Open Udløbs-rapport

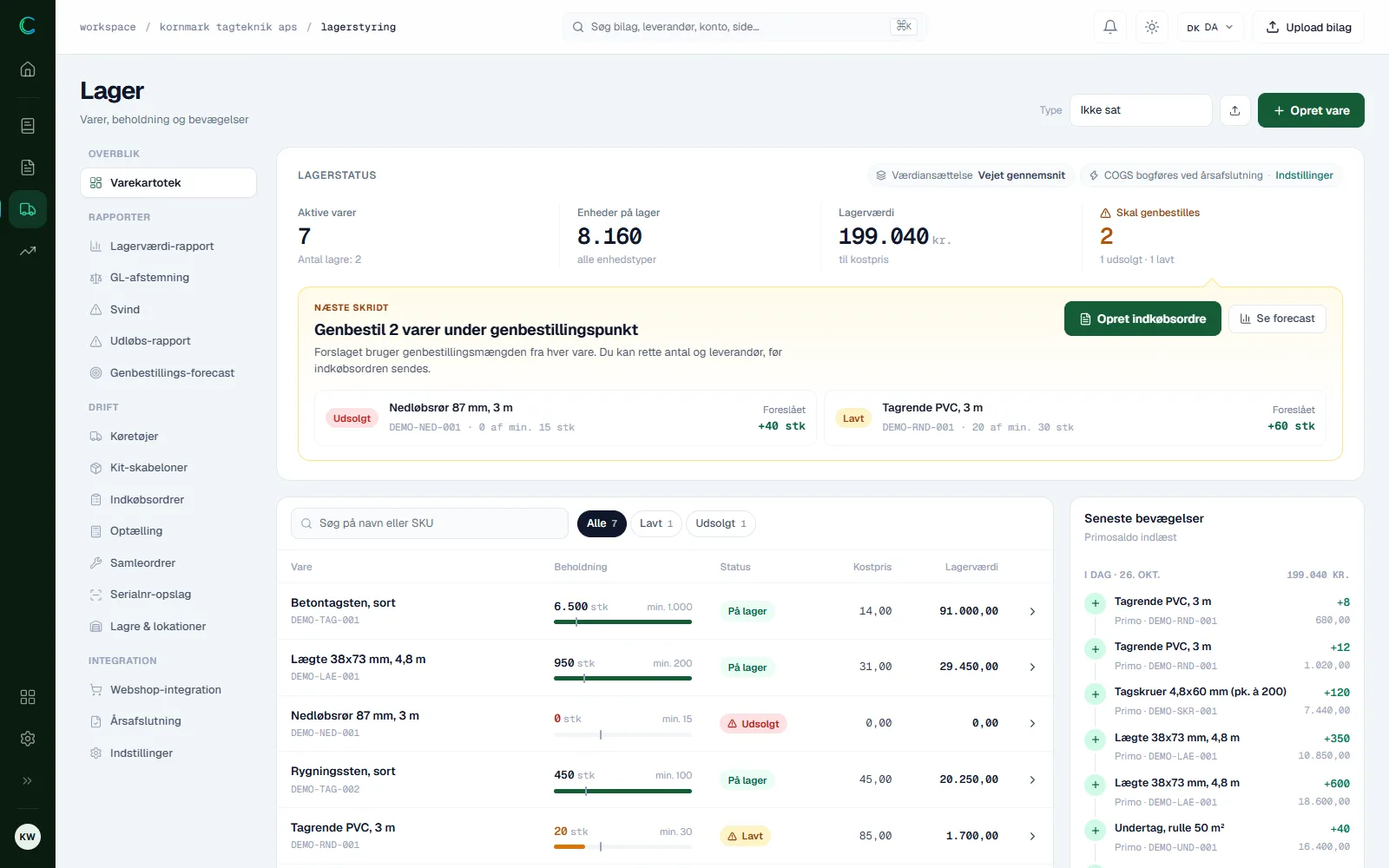[168, 341]
